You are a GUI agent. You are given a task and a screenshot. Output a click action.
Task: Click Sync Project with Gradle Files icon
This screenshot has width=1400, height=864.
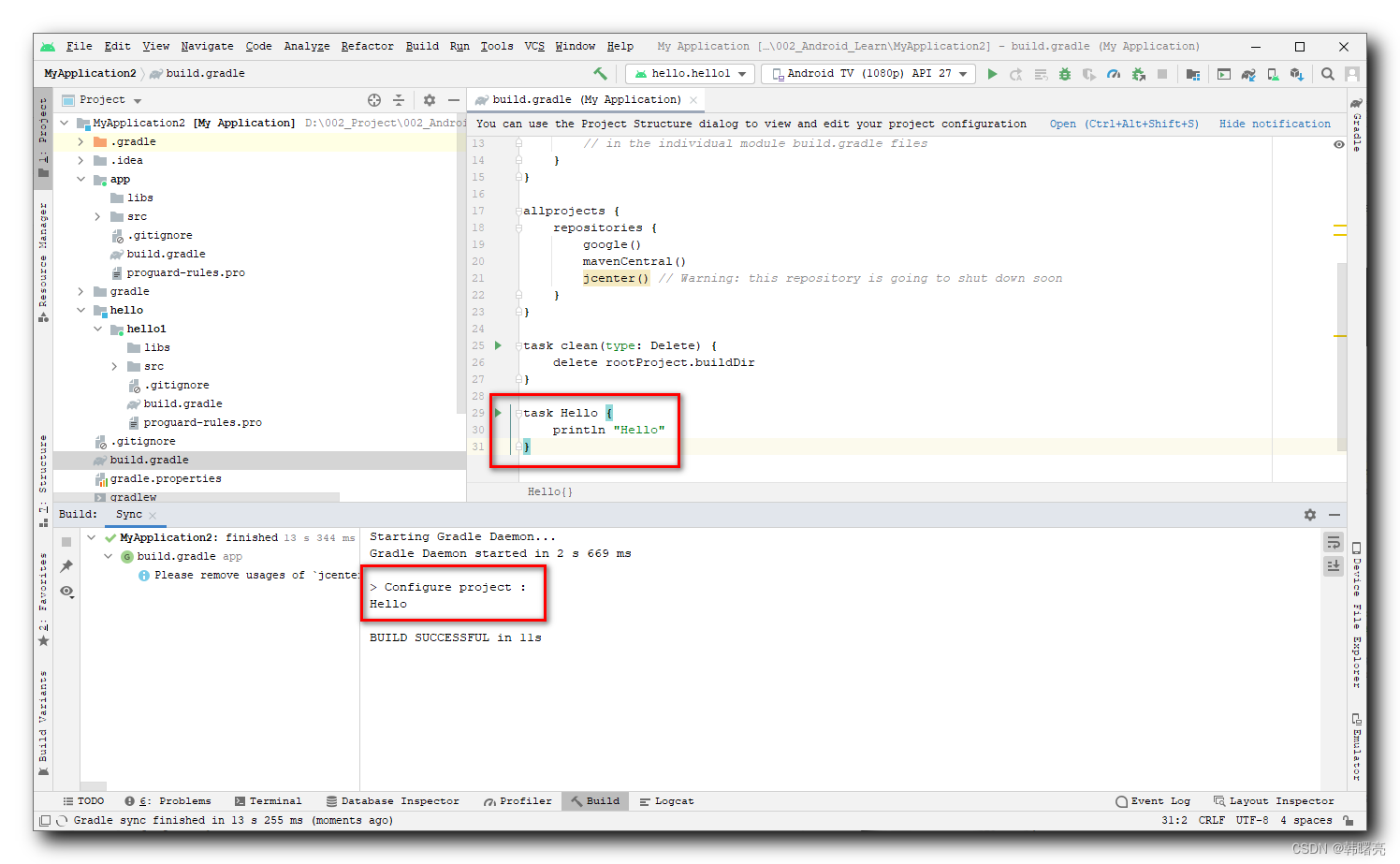point(1248,74)
